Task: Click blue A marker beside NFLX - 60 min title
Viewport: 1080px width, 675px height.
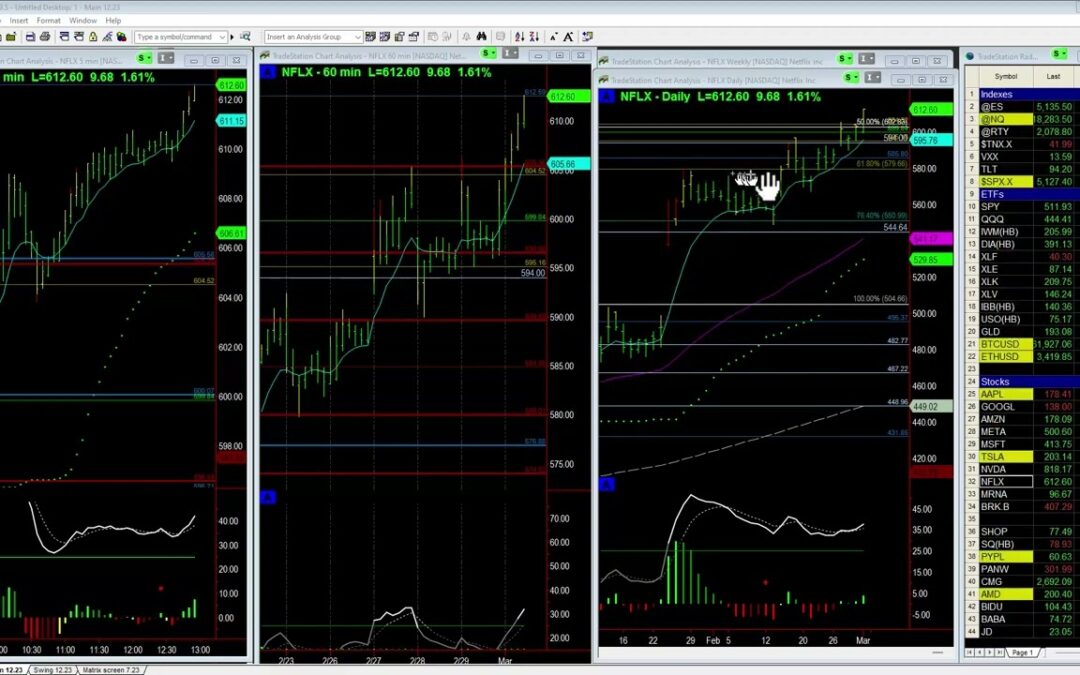Action: pos(267,72)
